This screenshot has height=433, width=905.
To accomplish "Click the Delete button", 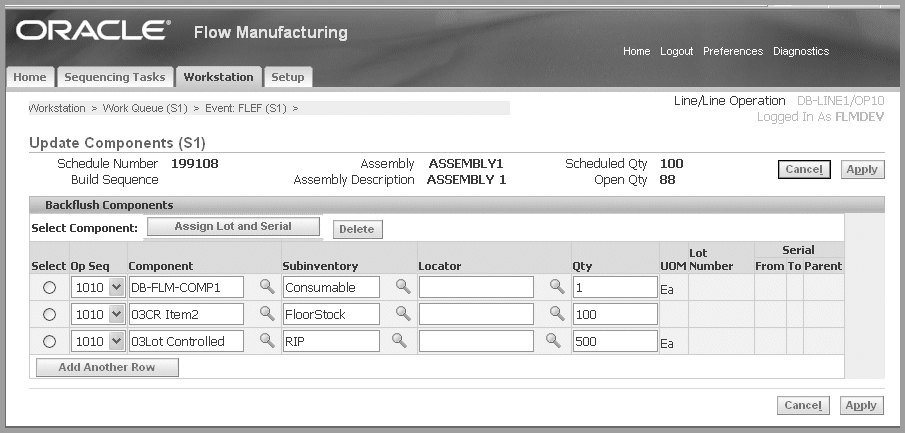I will (357, 229).
